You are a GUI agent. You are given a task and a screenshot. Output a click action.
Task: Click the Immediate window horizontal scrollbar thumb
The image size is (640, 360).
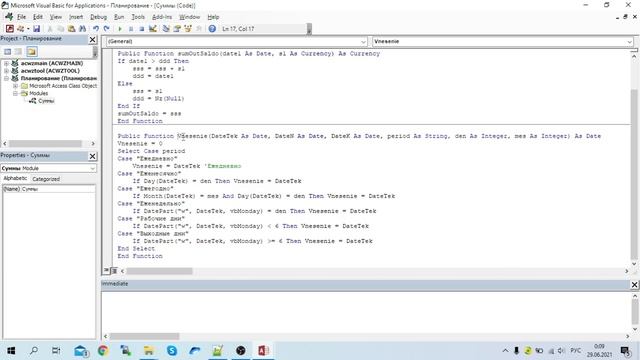pos(144,336)
